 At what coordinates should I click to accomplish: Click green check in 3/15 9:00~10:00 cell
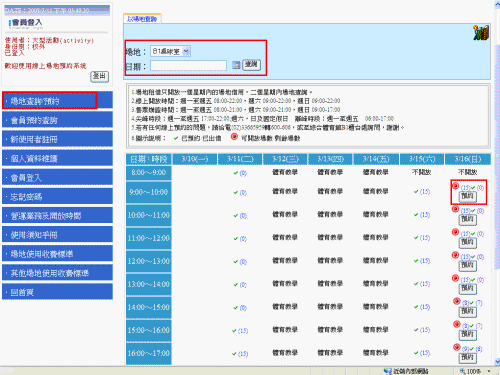coord(416,192)
